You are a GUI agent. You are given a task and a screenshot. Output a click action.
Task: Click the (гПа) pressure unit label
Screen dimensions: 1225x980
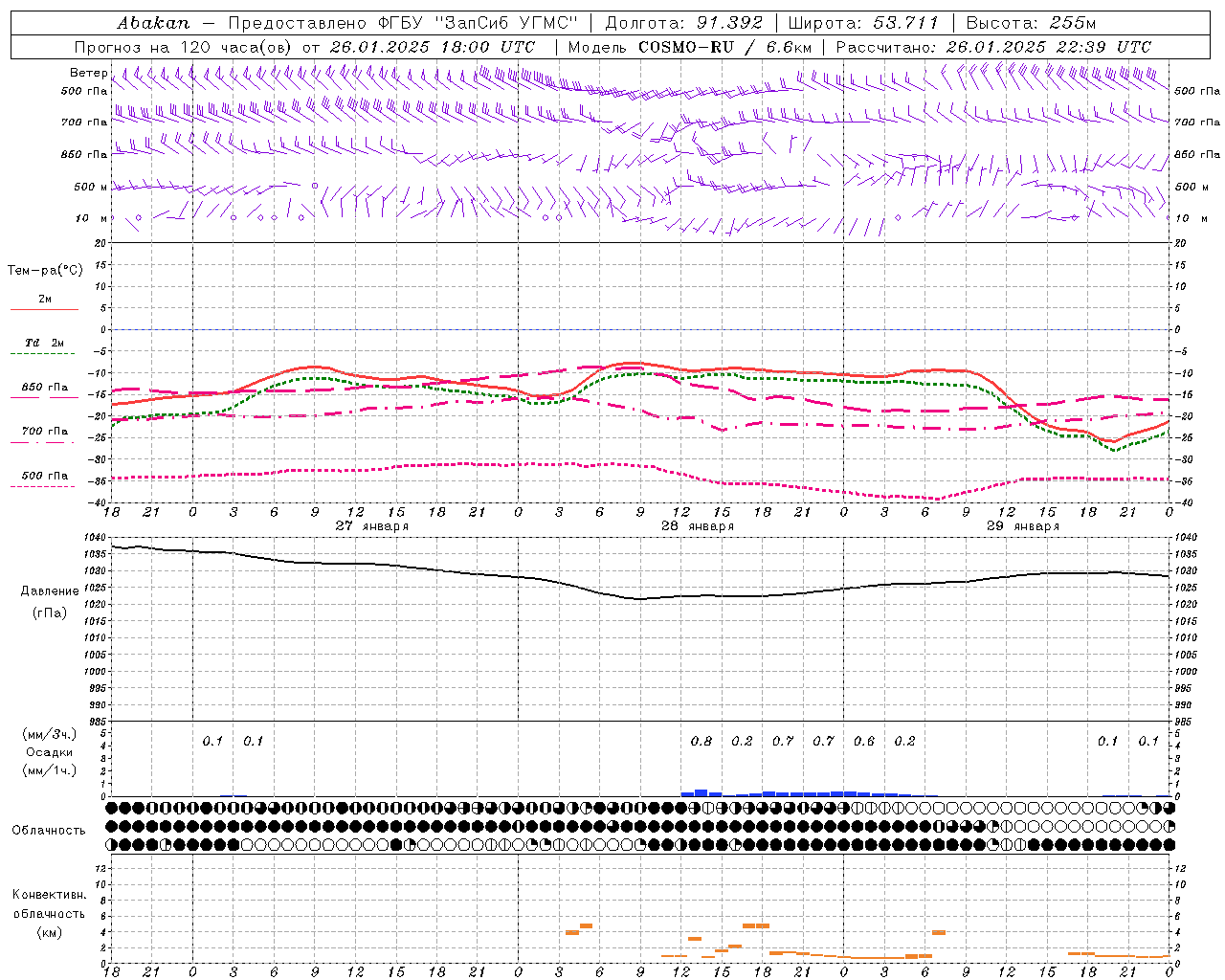[50, 612]
